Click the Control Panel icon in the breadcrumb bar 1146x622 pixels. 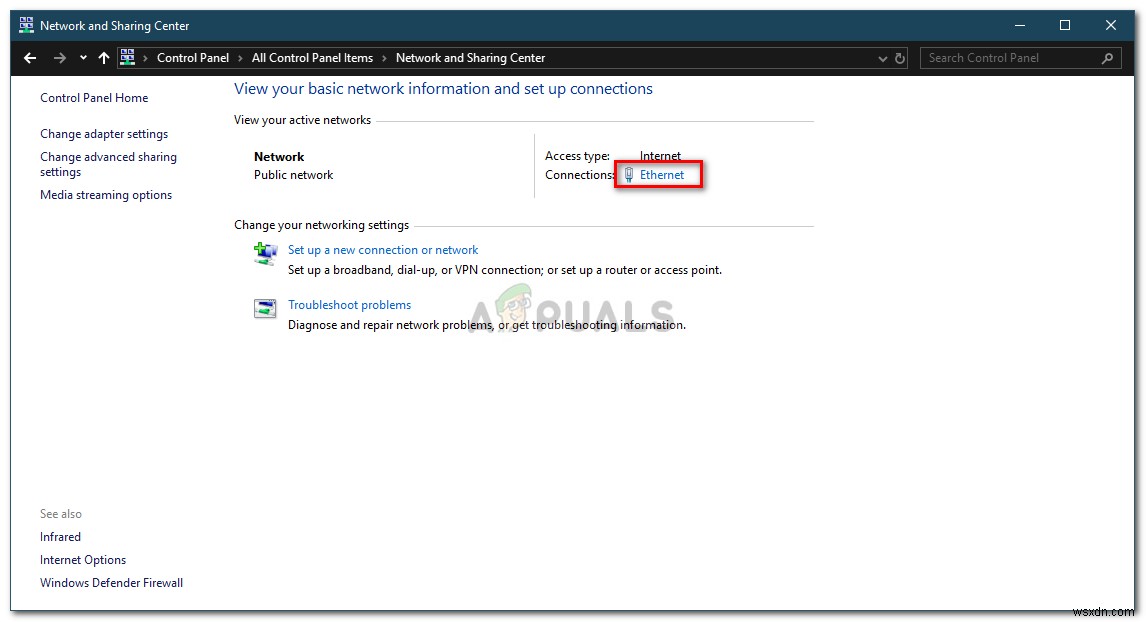tap(127, 57)
